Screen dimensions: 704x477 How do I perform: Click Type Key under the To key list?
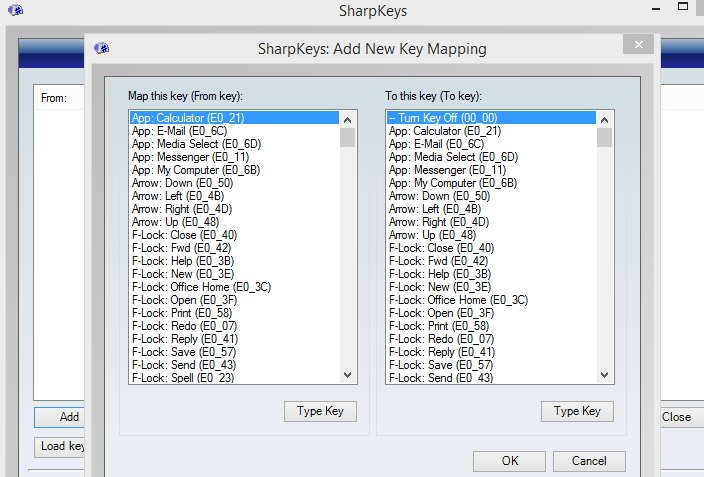577,411
